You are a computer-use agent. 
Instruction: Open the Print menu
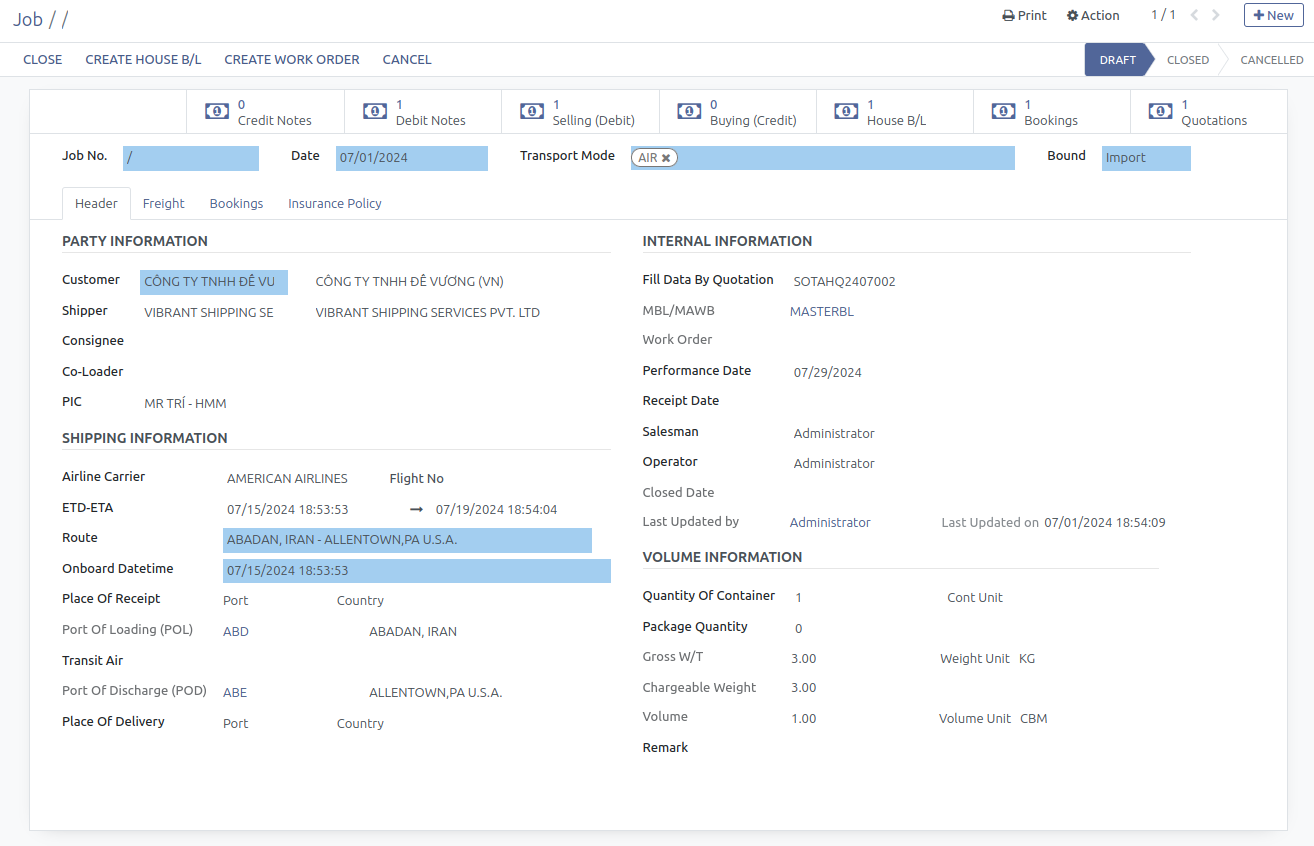pyautogui.click(x=1024, y=15)
